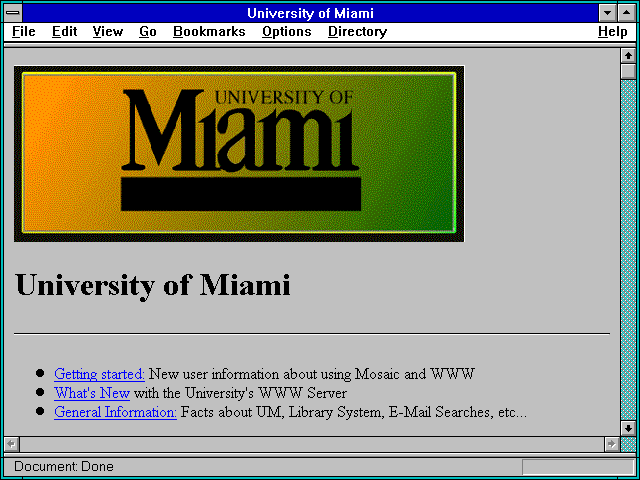
Task: Visit the General Information link
Action: coord(115,412)
